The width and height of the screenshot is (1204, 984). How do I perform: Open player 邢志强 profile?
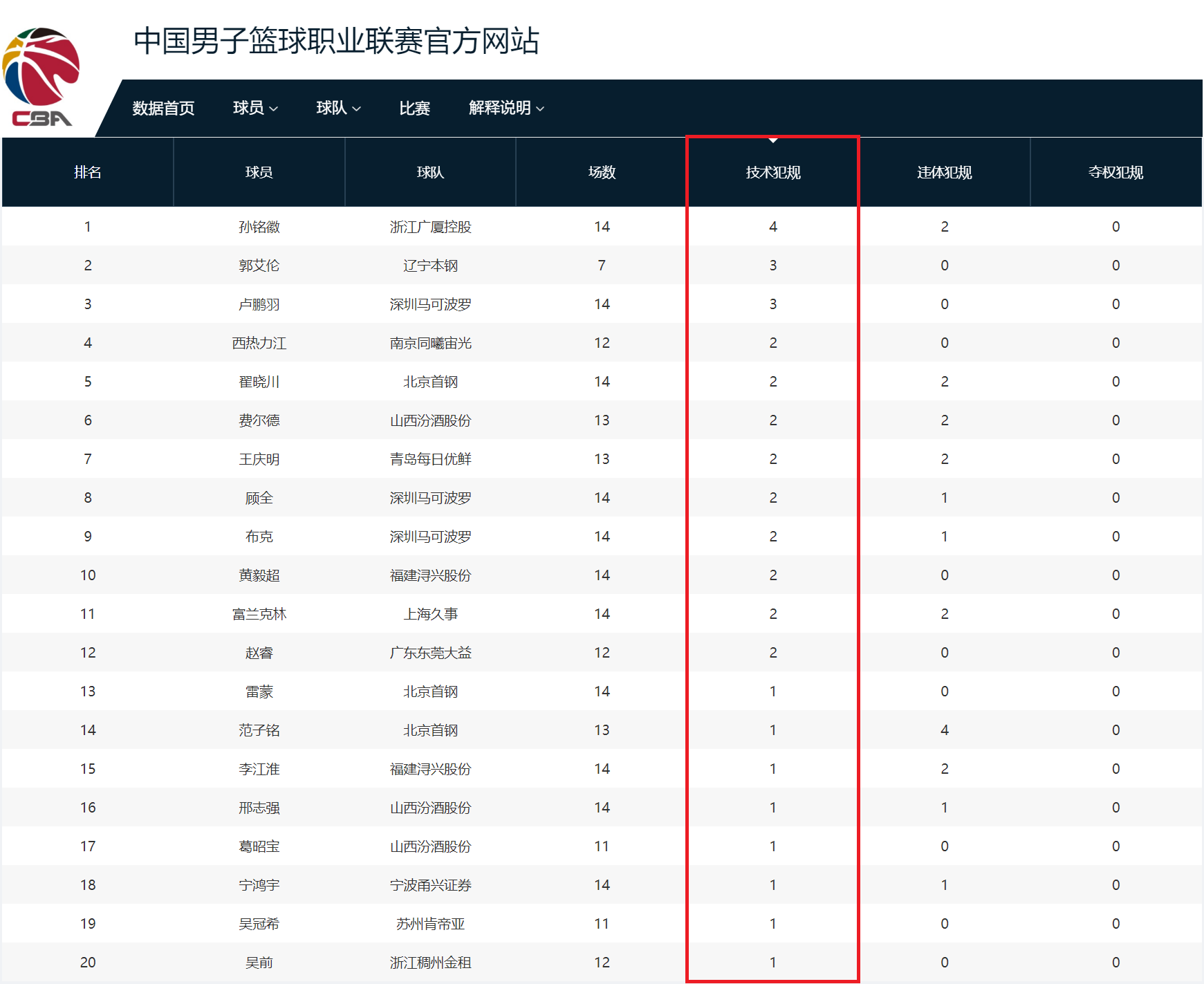click(259, 808)
